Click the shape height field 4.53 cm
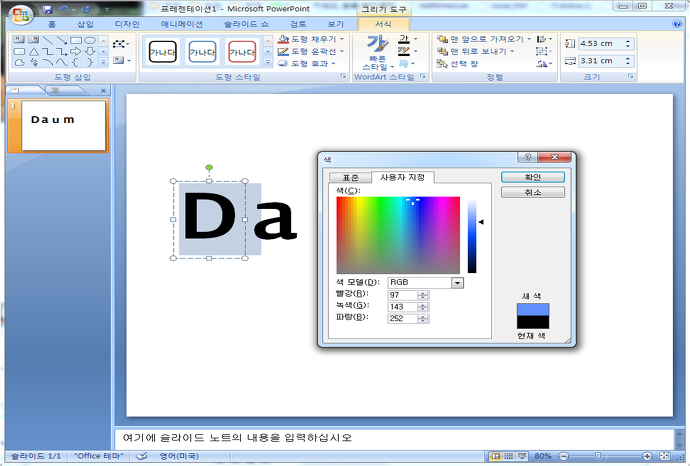Screen dimensions: 690x466 [601, 44]
